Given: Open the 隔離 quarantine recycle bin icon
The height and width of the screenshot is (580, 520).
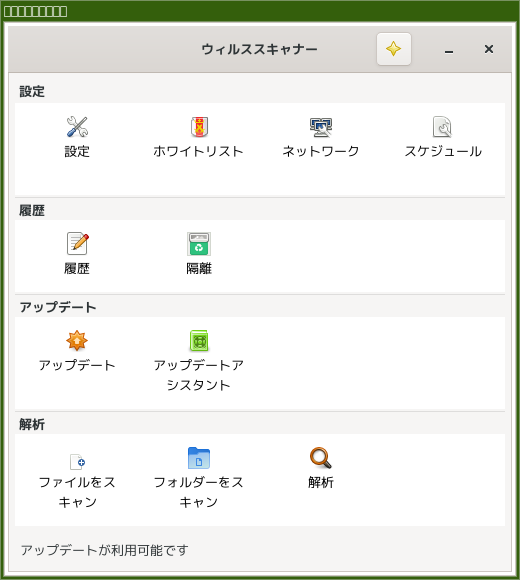Looking at the screenshot, I should coord(199,244).
